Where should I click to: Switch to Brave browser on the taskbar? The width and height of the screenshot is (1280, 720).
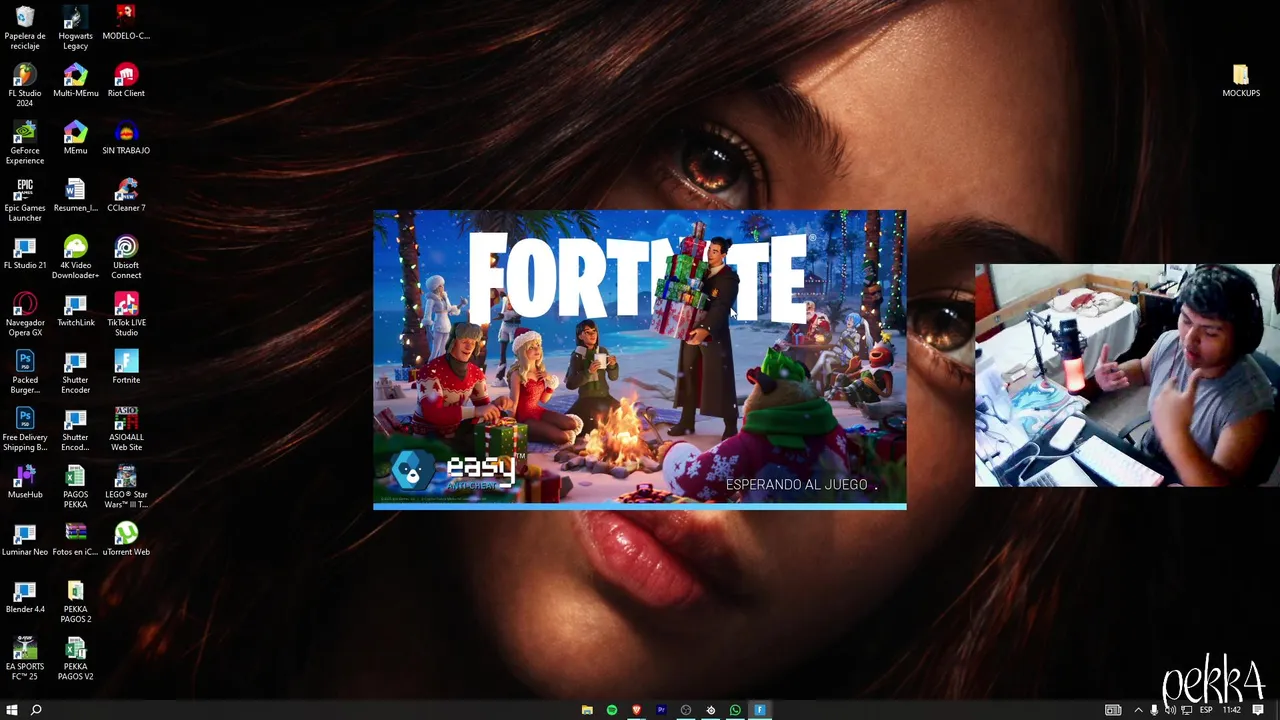coord(636,710)
